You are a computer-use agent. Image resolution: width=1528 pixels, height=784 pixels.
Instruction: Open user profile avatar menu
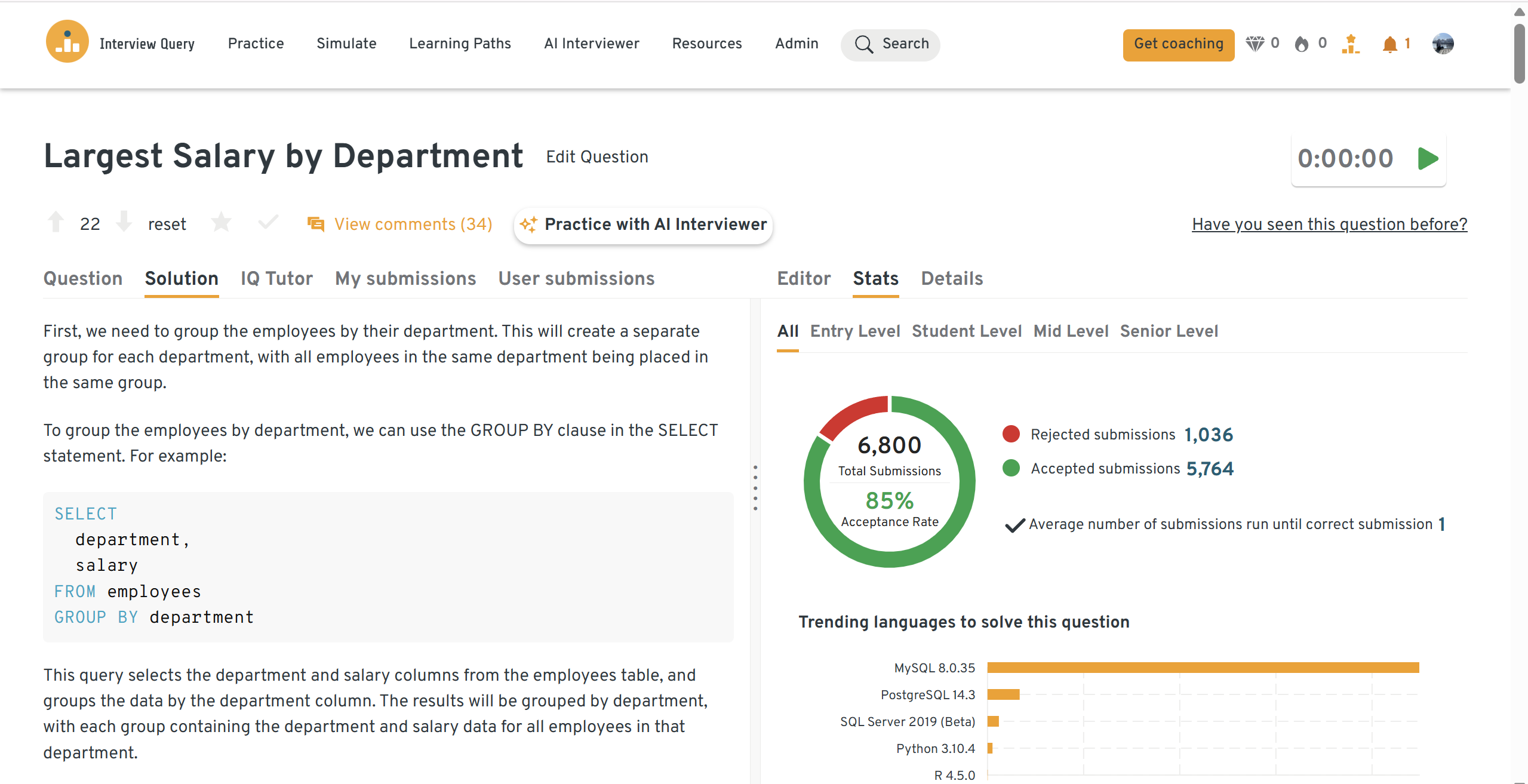(1443, 44)
